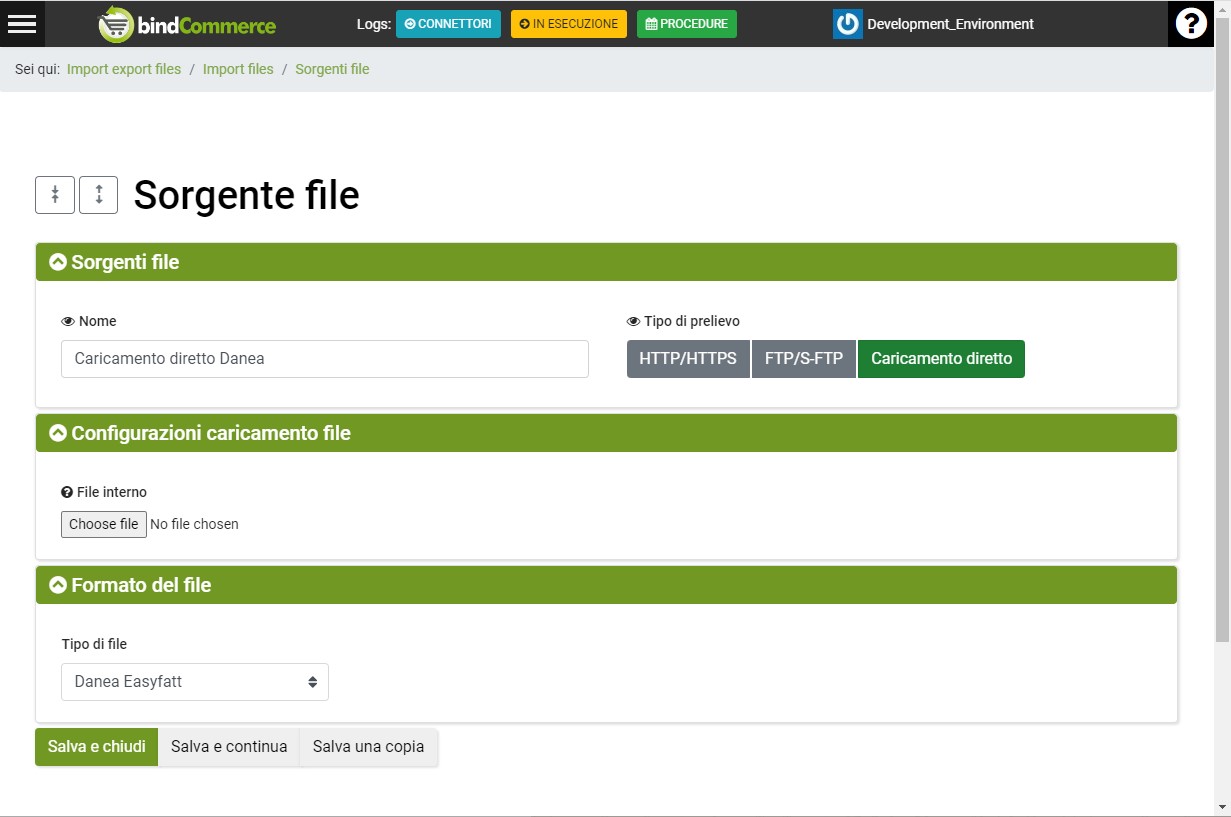The height and width of the screenshot is (817, 1231).
Task: Collapse the Formato del file section
Action: click(x=58, y=585)
